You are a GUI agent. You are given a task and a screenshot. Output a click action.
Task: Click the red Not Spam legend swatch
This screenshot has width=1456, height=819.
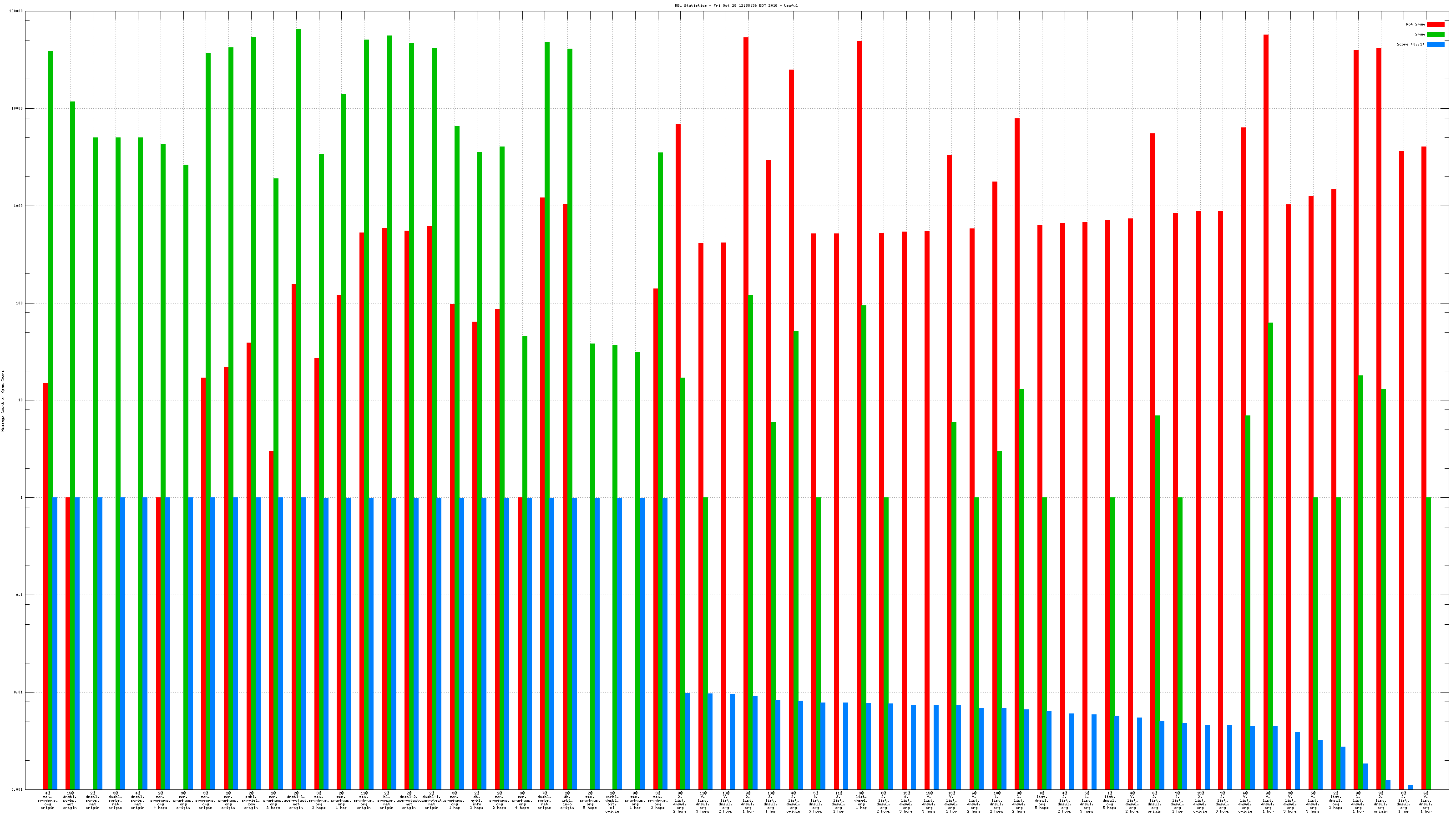click(1435, 24)
